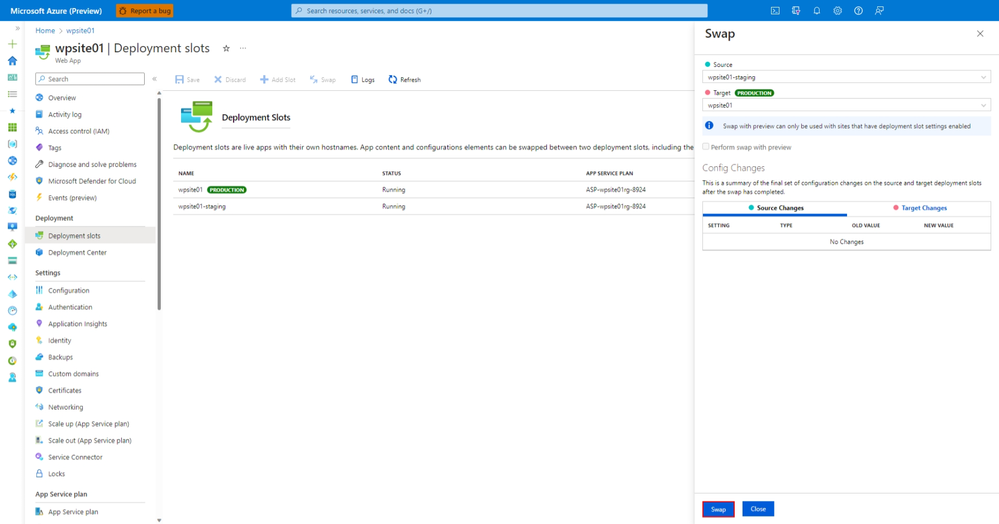Viewport: 999px width, 524px height.
Task: Open Logs in the command bar
Action: pyautogui.click(x=363, y=80)
